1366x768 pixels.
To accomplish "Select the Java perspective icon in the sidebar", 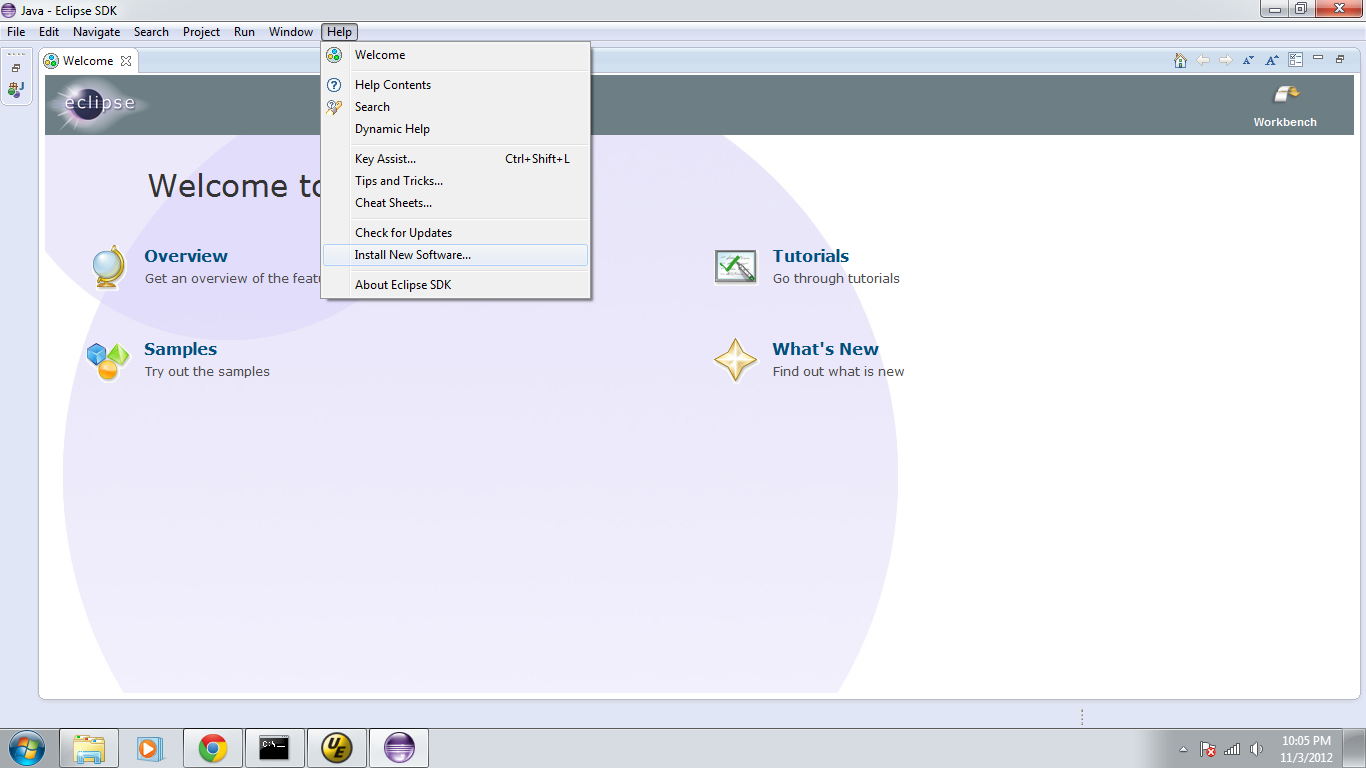I will 16,89.
